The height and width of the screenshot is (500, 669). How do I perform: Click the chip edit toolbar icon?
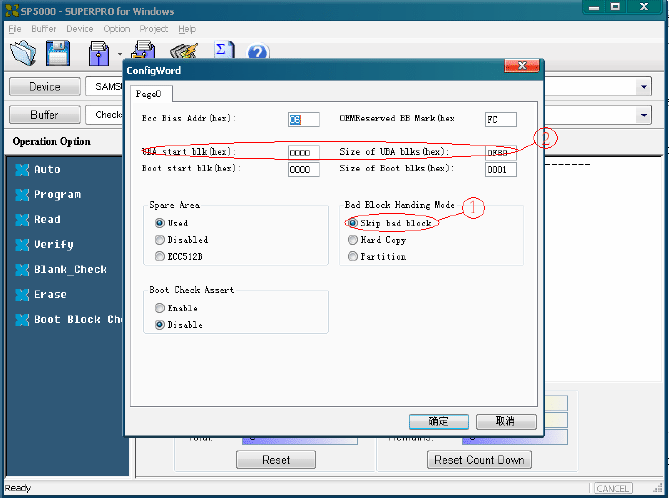[x=184, y=51]
